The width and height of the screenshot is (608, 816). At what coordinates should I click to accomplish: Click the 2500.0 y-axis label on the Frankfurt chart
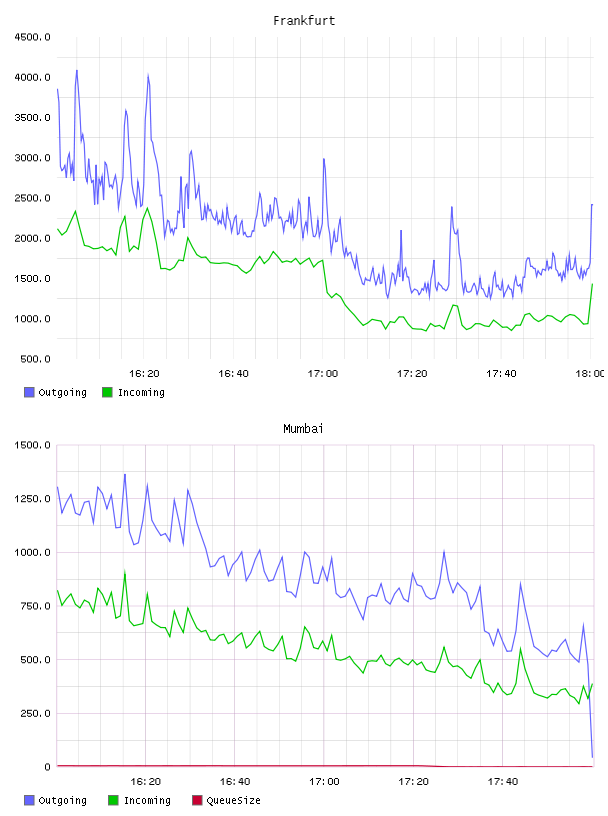click(x=32, y=198)
